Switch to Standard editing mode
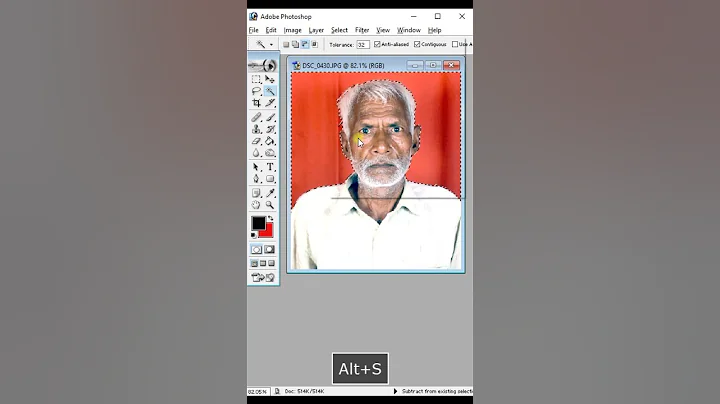 click(256, 249)
